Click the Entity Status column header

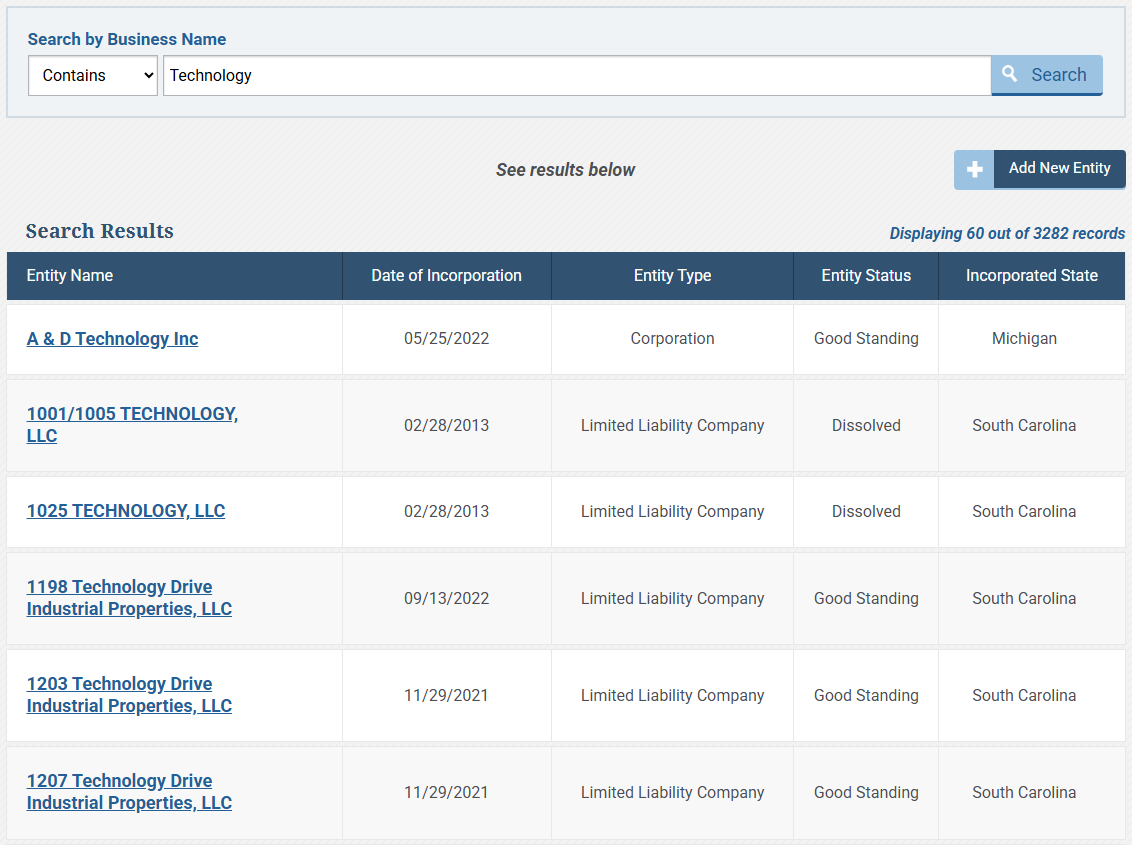[866, 276]
